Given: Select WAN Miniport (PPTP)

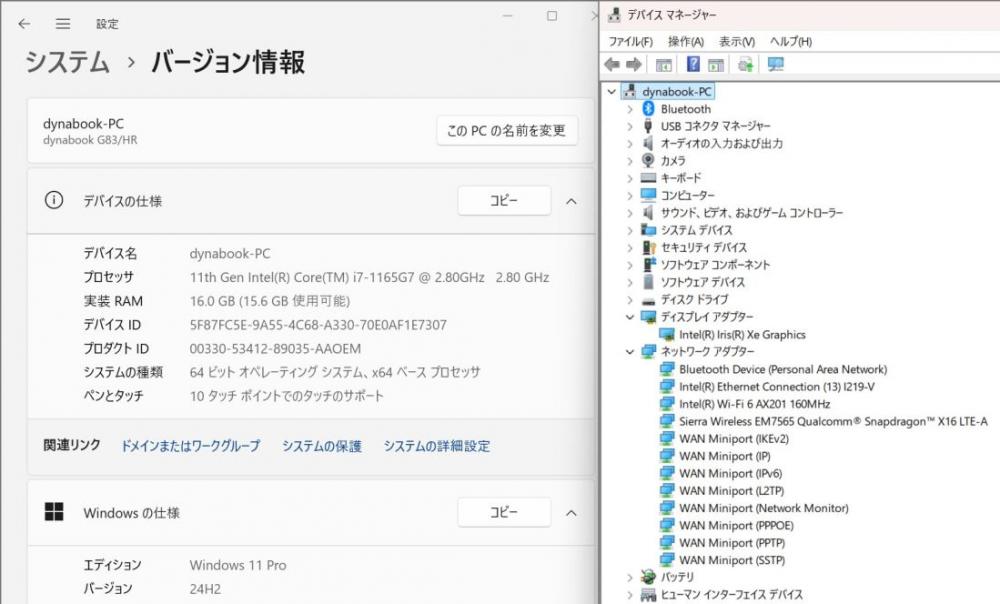Looking at the screenshot, I should pos(732,543).
